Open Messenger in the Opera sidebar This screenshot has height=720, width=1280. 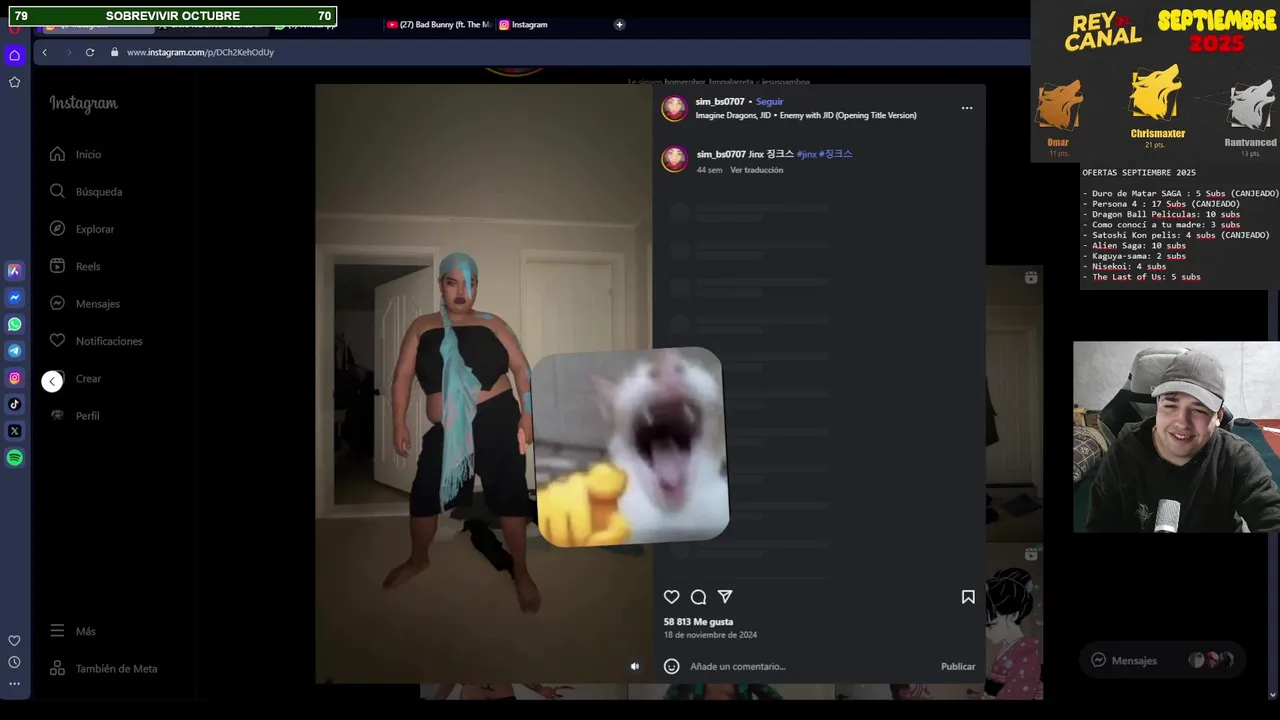pos(14,298)
